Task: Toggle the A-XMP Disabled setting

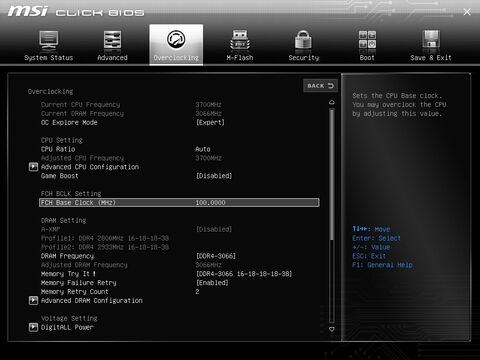Action: 214,229
